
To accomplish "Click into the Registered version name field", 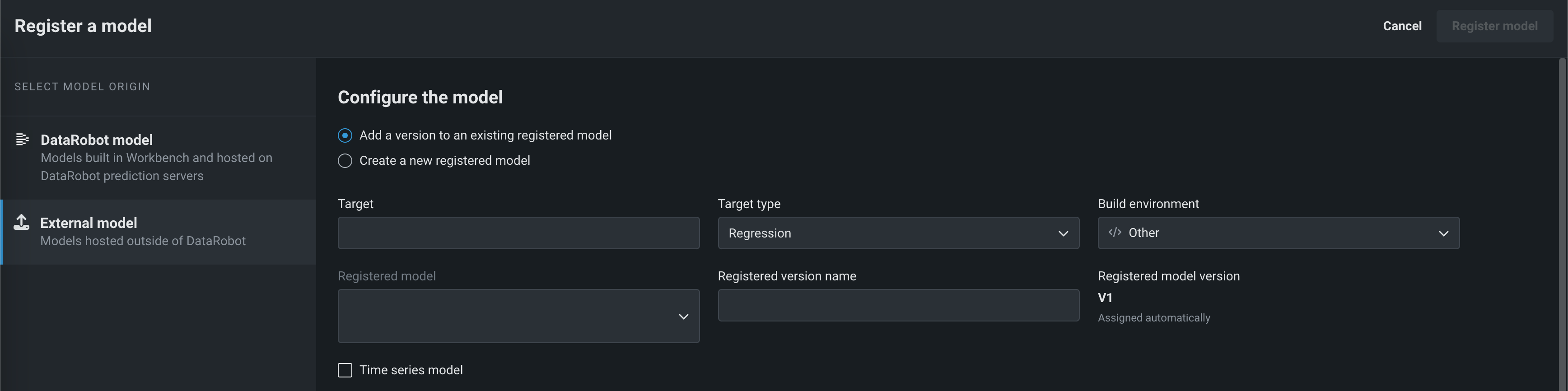I will click(x=898, y=305).
